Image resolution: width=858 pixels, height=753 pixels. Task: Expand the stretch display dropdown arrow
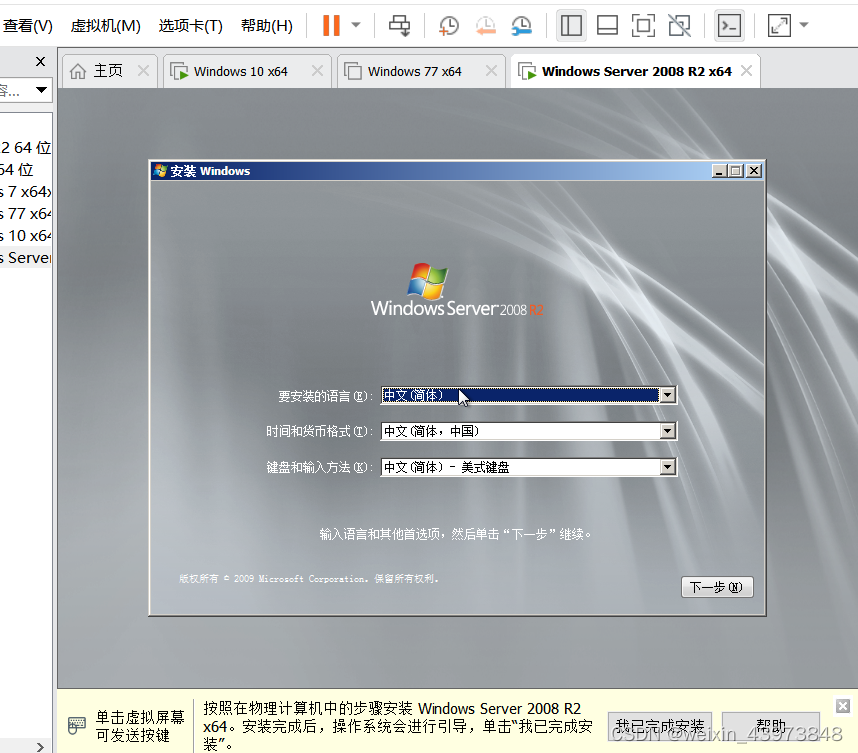pos(804,25)
